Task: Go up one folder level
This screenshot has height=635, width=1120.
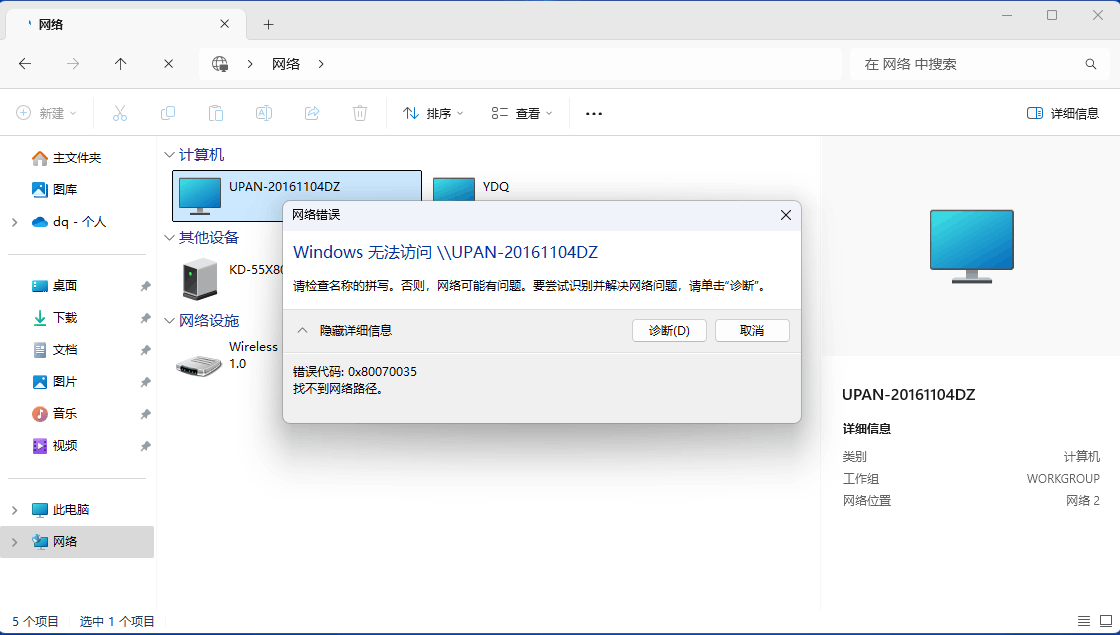Action: pyautogui.click(x=121, y=64)
